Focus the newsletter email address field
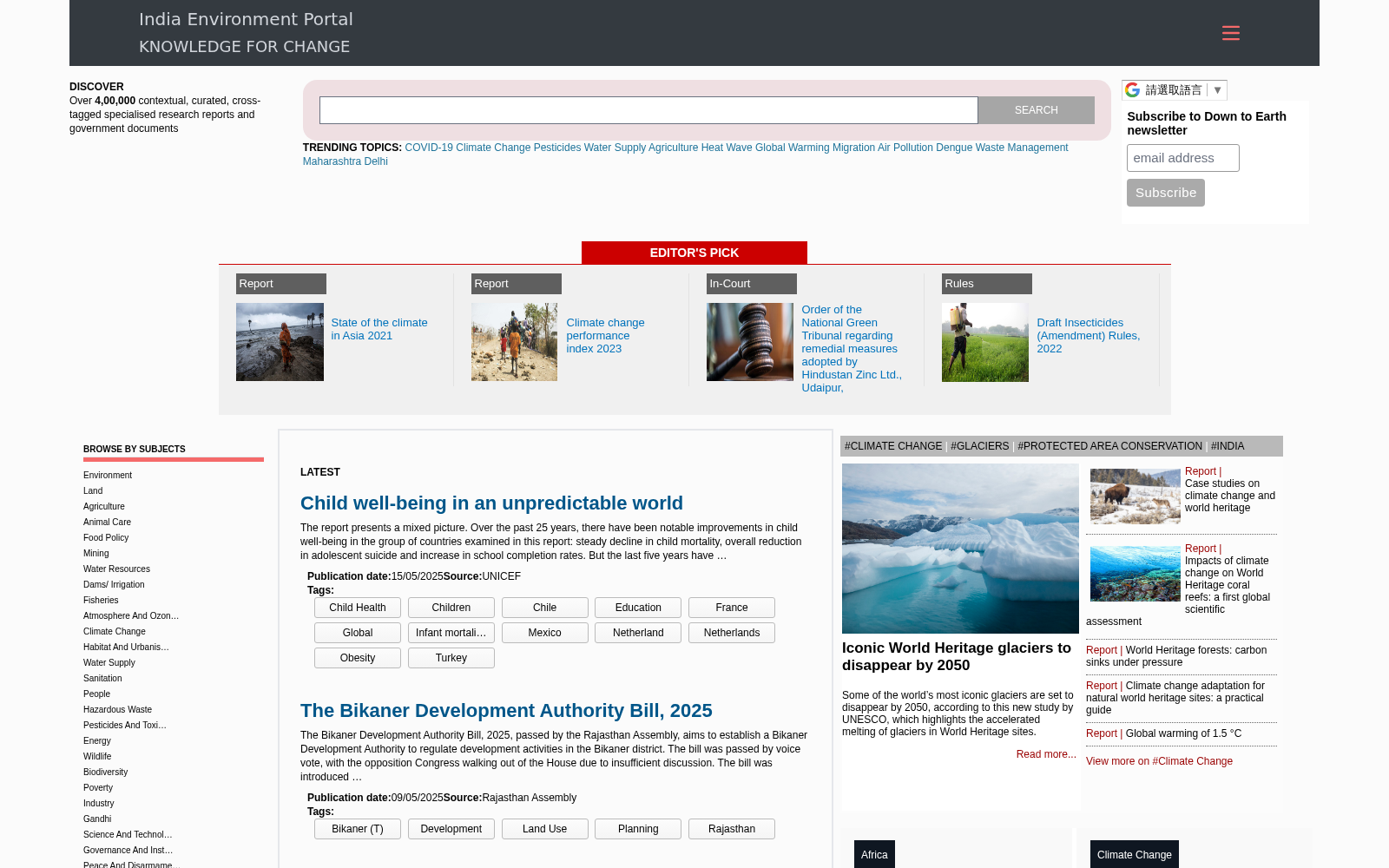Image resolution: width=1389 pixels, height=868 pixels. (1182, 158)
